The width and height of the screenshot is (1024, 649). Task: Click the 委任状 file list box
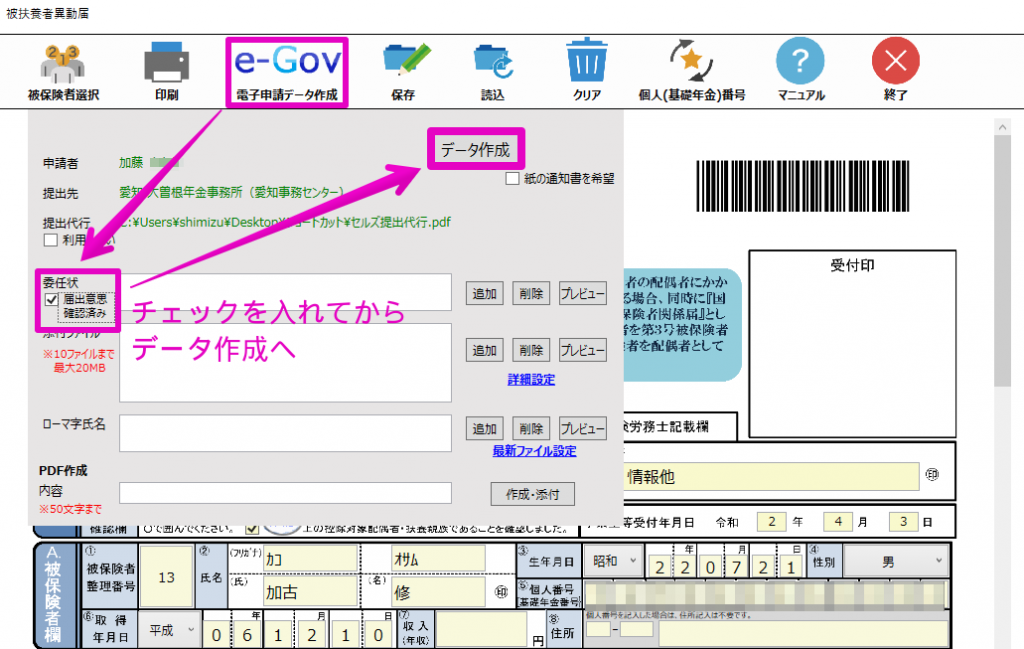point(285,292)
